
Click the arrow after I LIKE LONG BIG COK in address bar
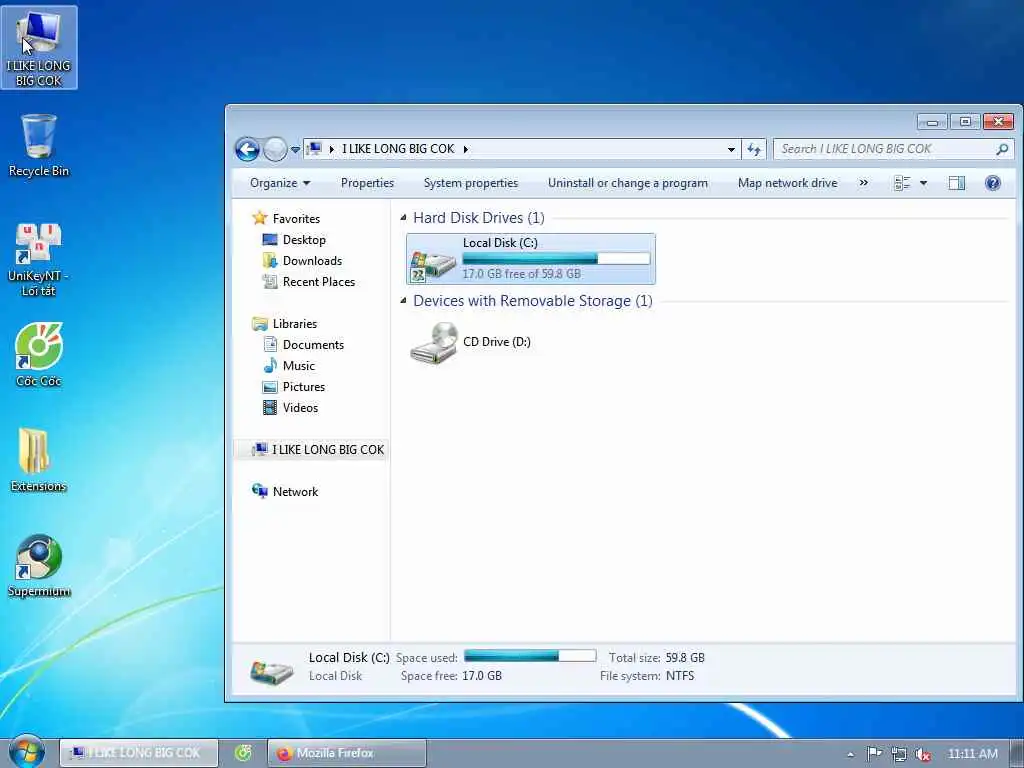pyautogui.click(x=465, y=149)
